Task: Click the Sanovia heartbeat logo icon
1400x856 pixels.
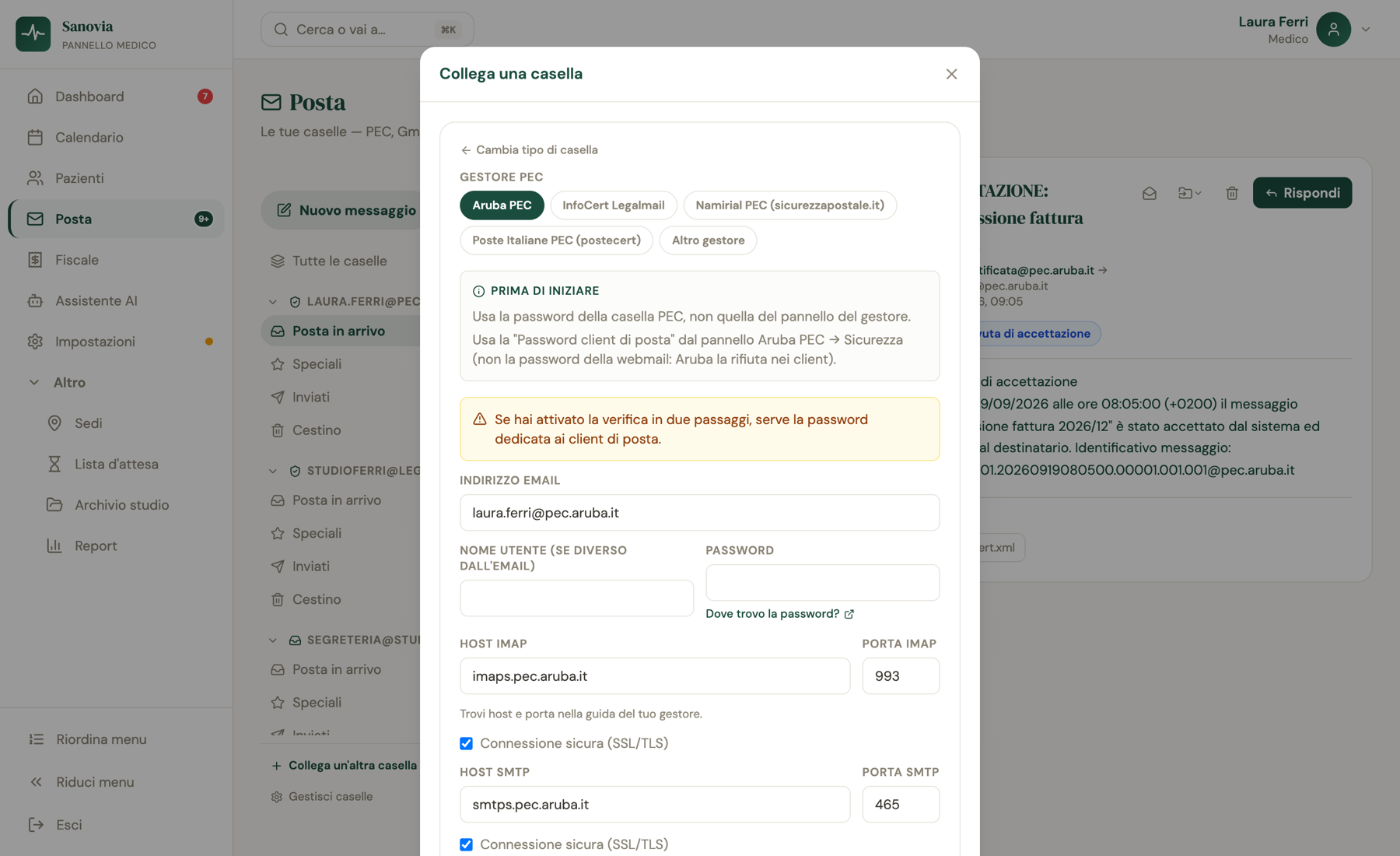Action: pyautogui.click(x=33, y=33)
